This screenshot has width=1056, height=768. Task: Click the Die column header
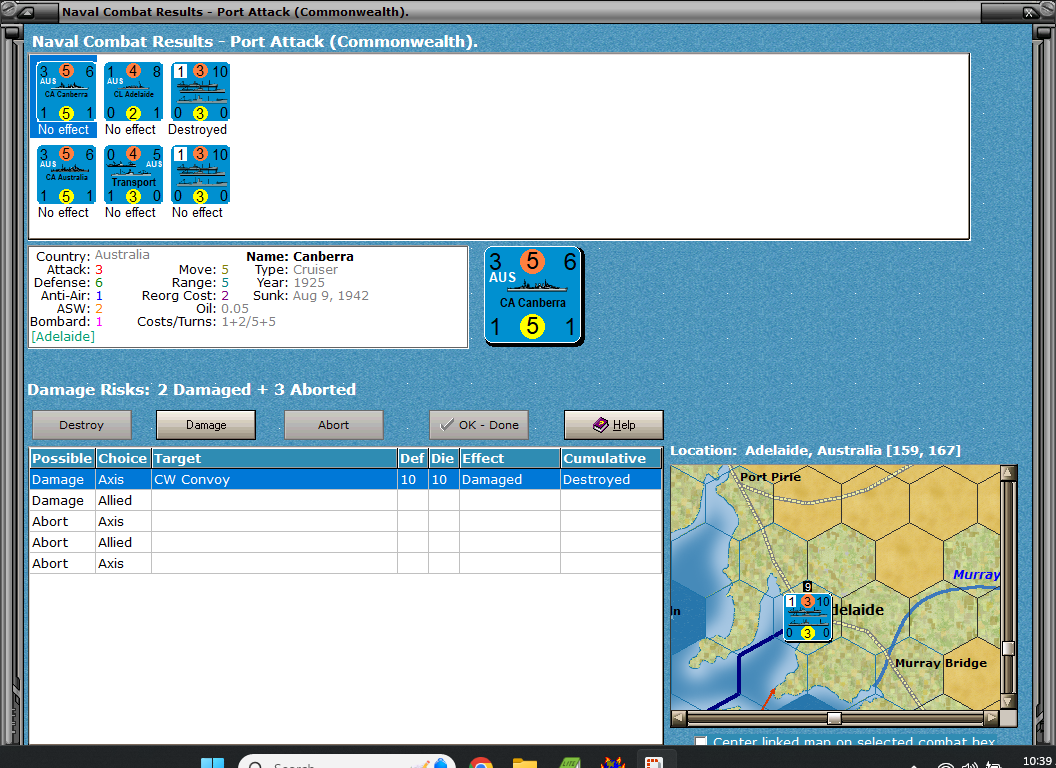click(x=443, y=458)
